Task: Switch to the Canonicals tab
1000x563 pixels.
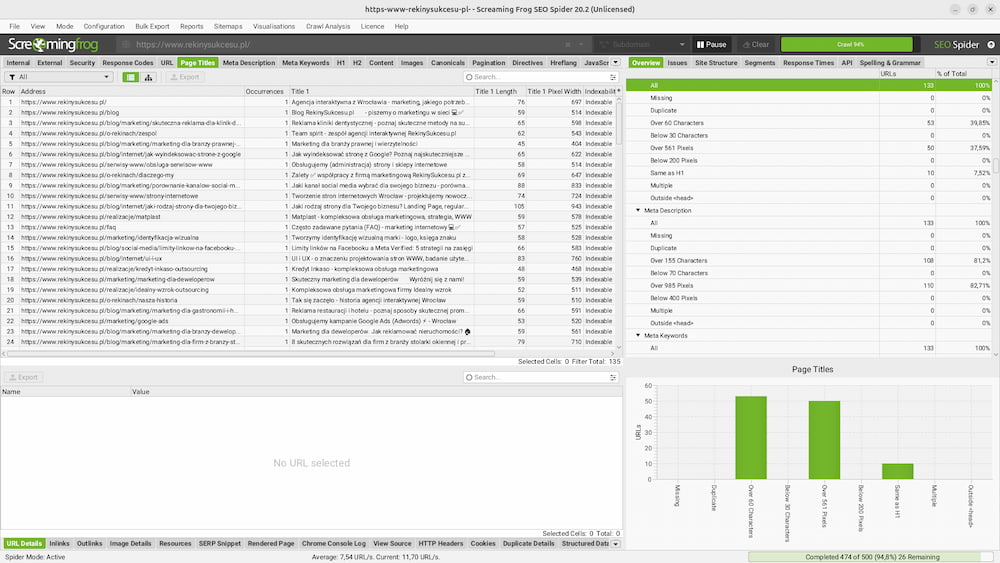Action: pos(448,62)
